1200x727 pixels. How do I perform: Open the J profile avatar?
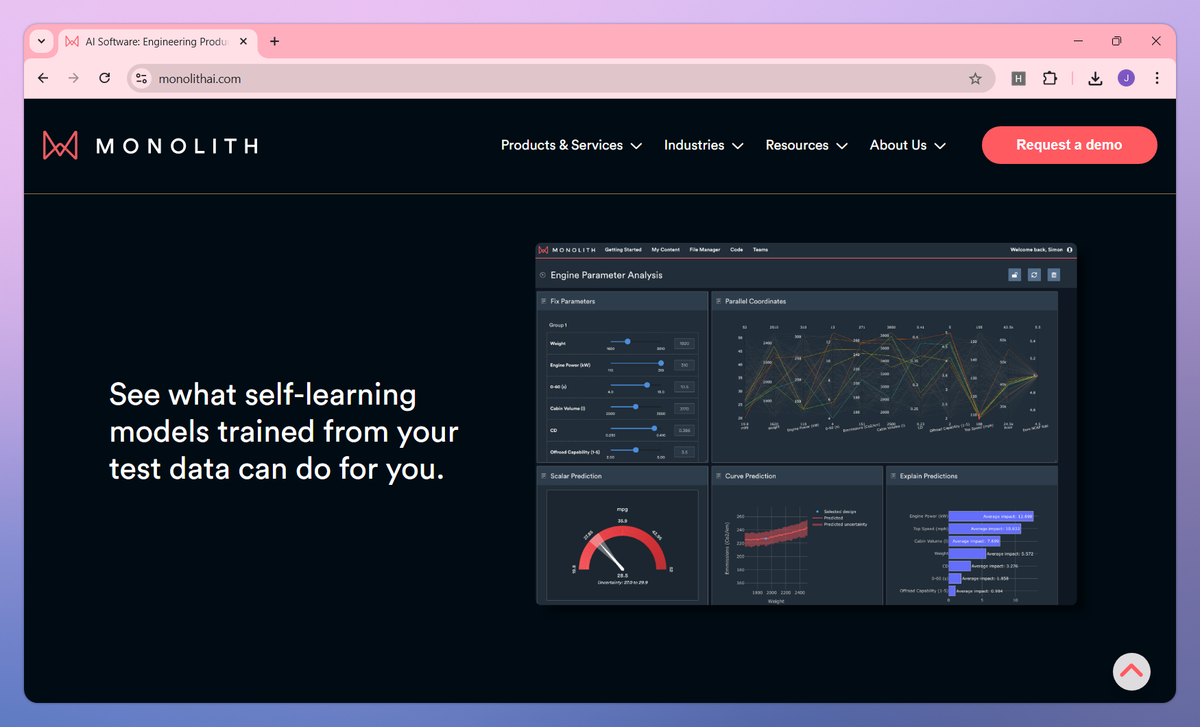1126,78
